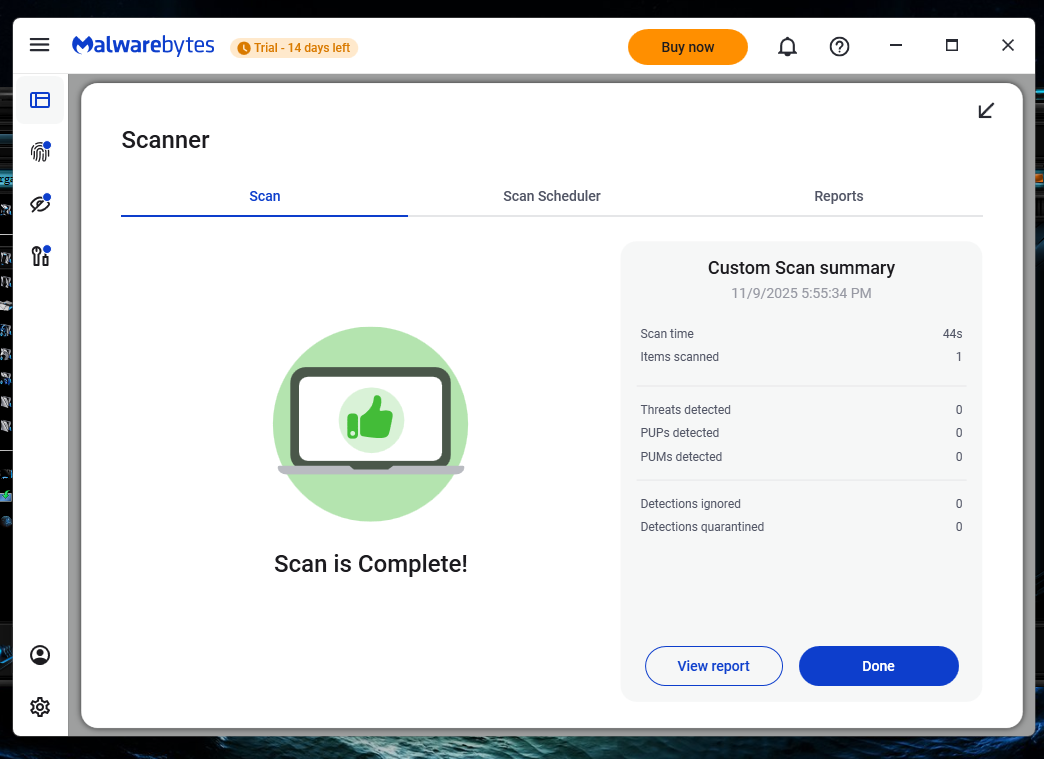Switch to the Scan Scheduler tab
This screenshot has width=1044, height=759.
click(x=551, y=196)
